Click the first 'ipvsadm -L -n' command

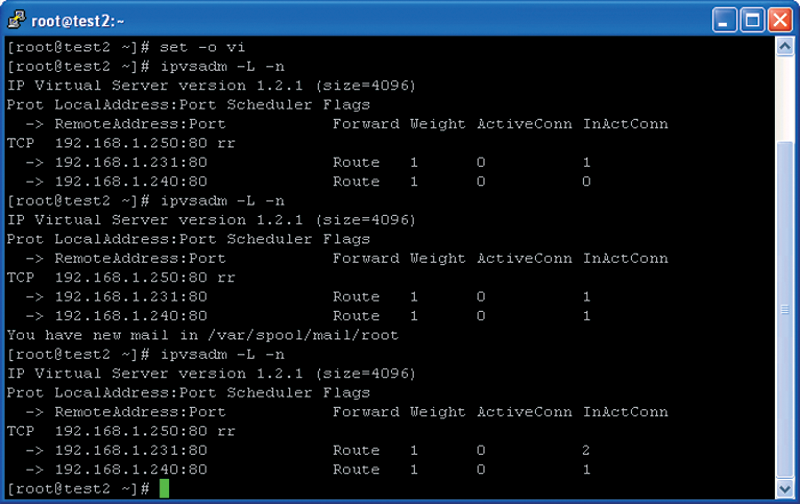(x=222, y=67)
